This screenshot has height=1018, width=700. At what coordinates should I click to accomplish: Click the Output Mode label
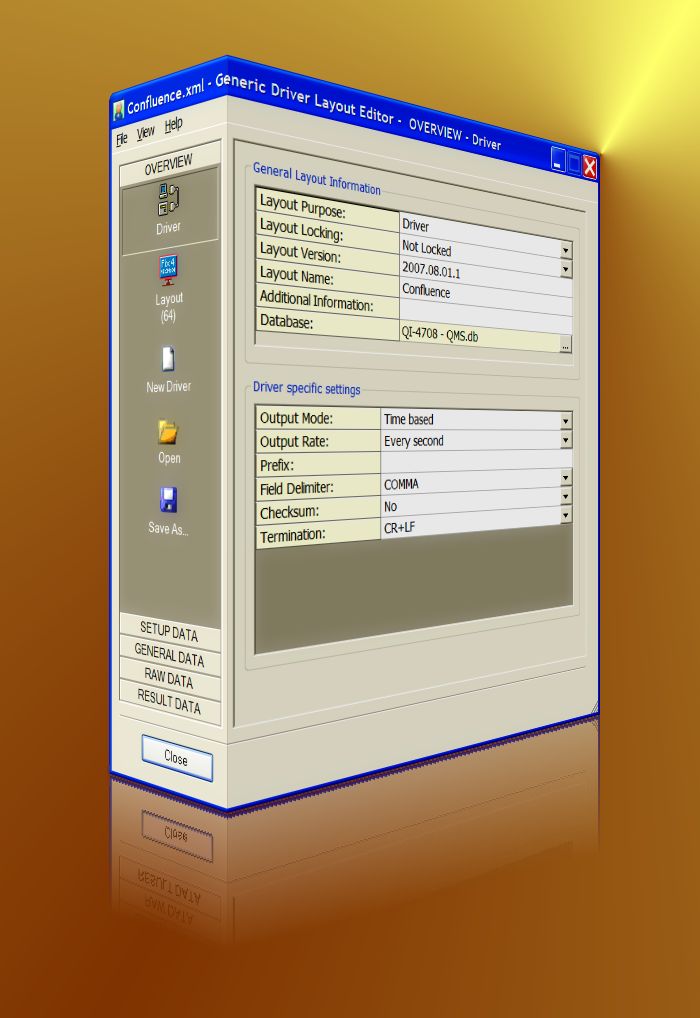296,418
